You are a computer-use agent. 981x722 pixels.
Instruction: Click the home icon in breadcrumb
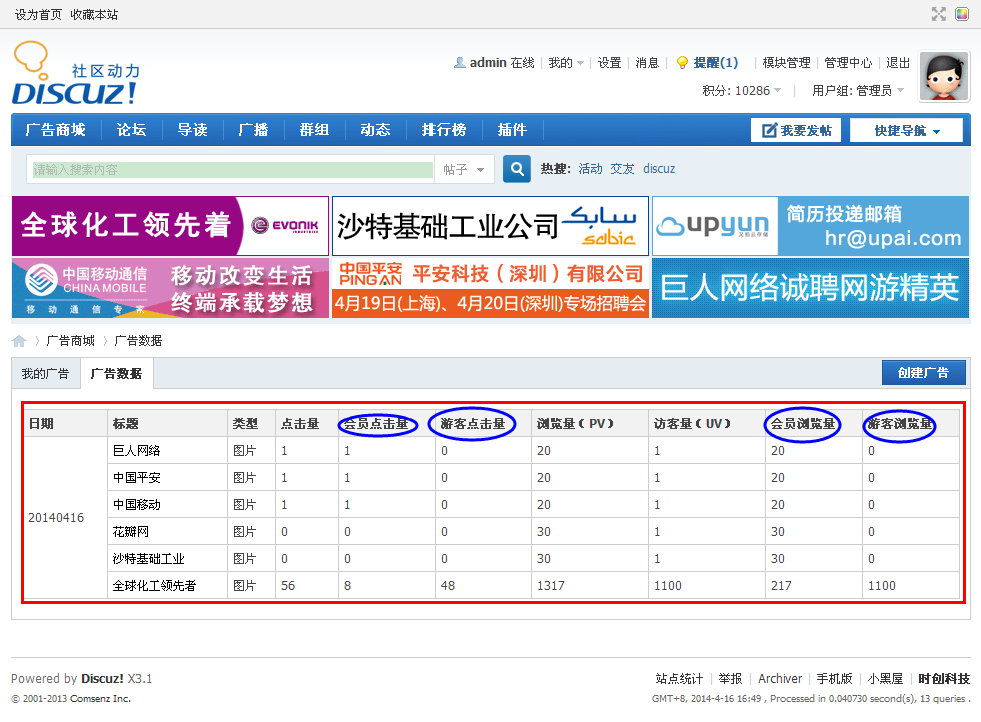[x=19, y=341]
